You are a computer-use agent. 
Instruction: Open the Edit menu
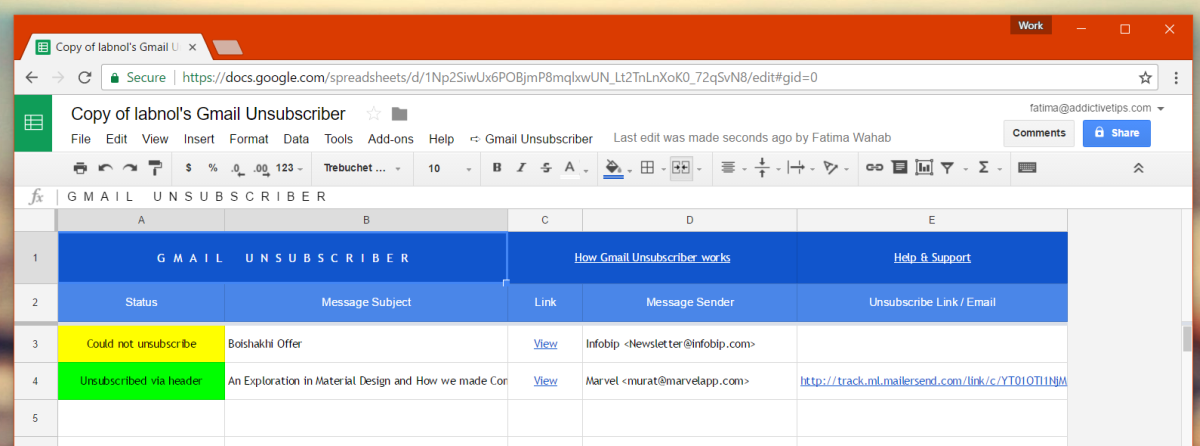coord(116,139)
